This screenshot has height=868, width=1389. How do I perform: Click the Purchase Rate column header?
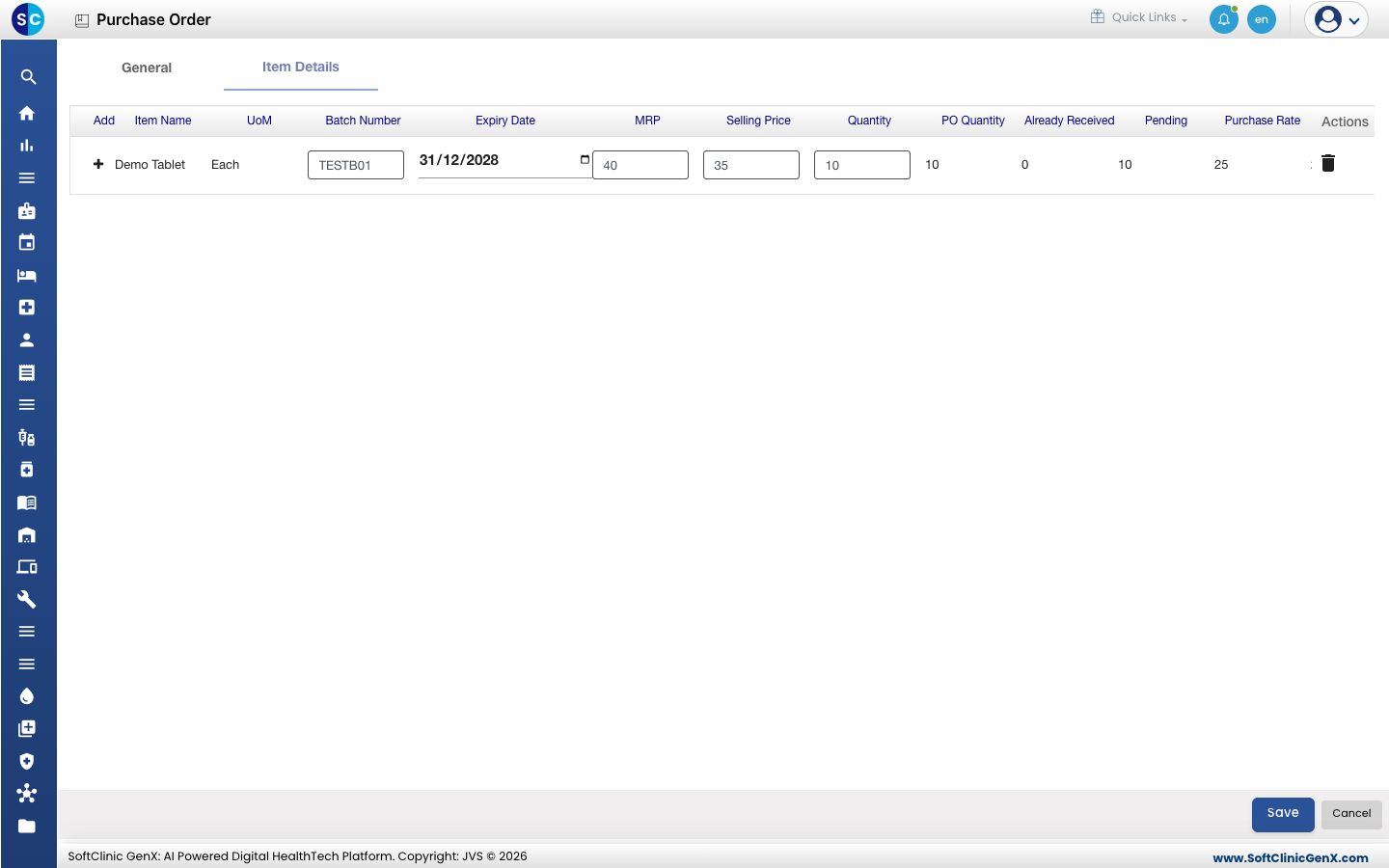point(1263,121)
